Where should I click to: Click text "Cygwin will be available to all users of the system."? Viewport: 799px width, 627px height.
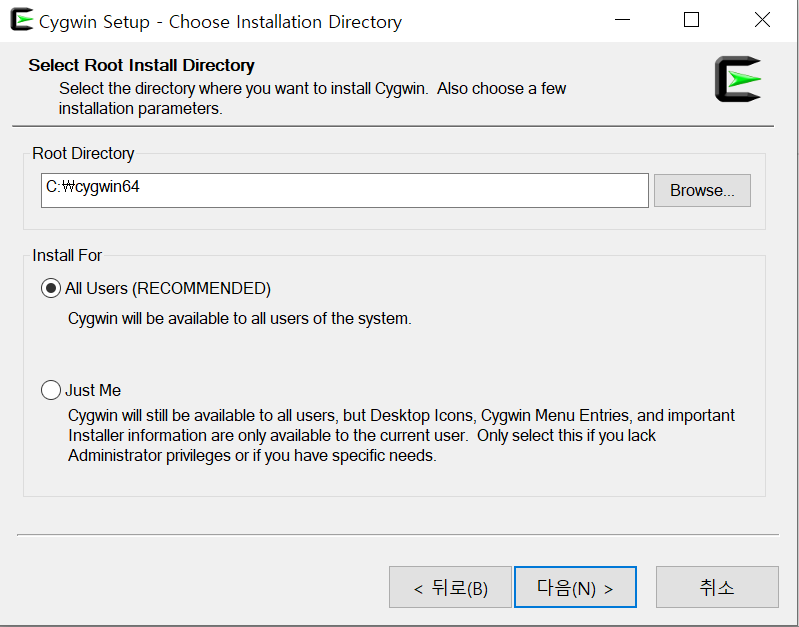coord(239,319)
